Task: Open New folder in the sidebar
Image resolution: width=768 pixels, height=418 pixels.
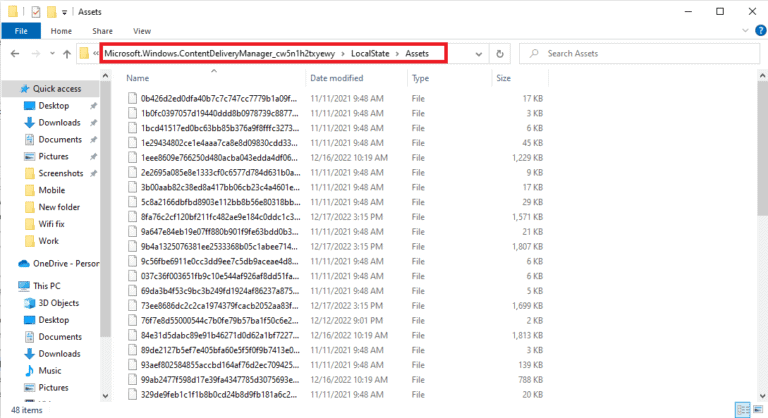Action: [x=59, y=207]
